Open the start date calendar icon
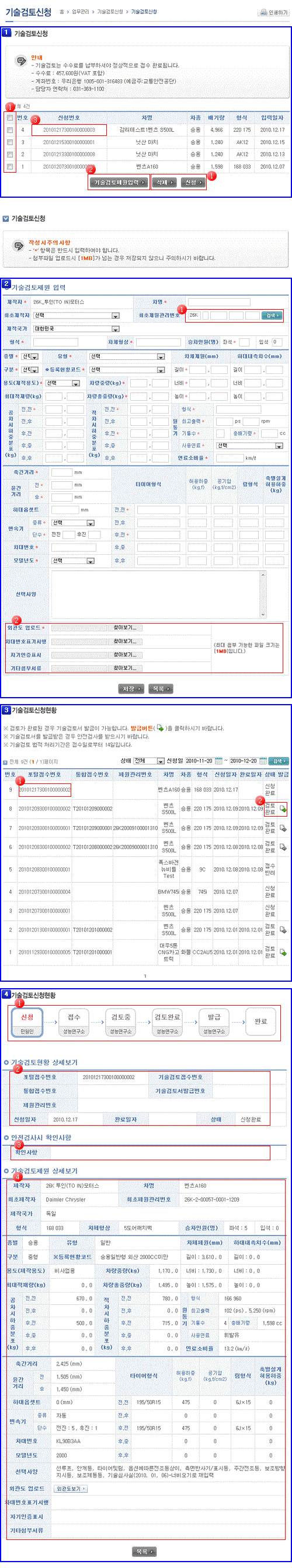This screenshot has width=292, height=1568. point(219,761)
